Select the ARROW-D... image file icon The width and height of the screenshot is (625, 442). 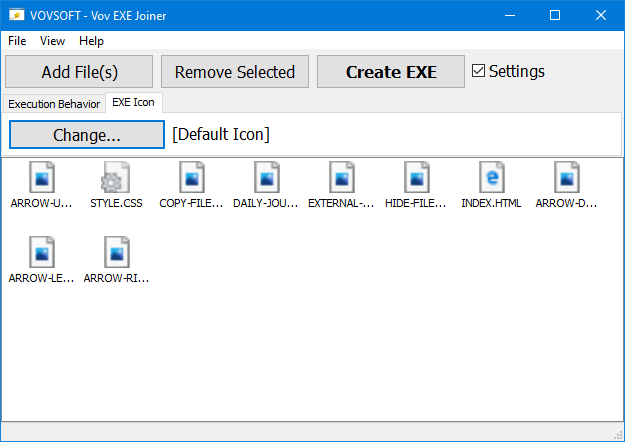click(566, 177)
